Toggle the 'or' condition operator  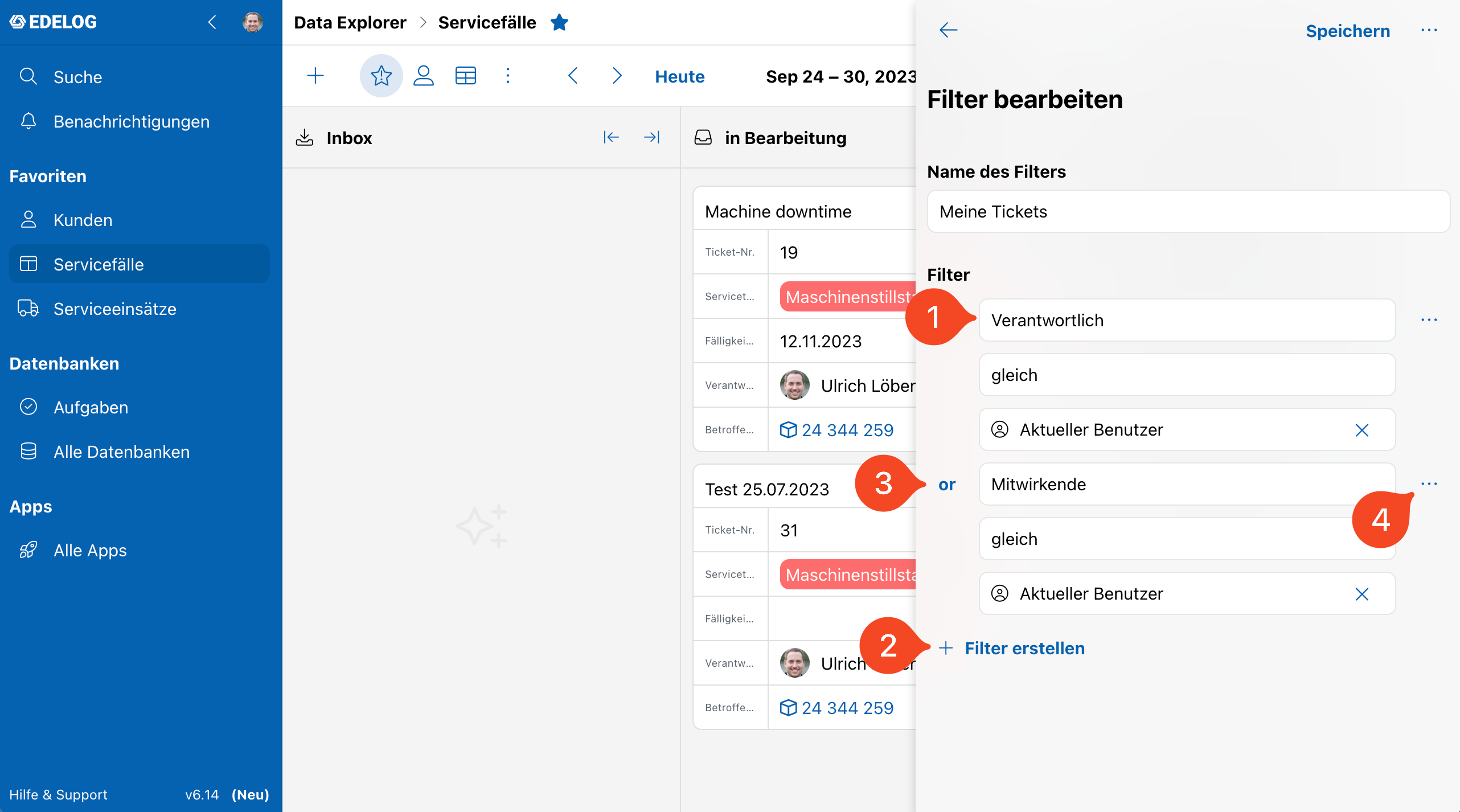pos(947,485)
